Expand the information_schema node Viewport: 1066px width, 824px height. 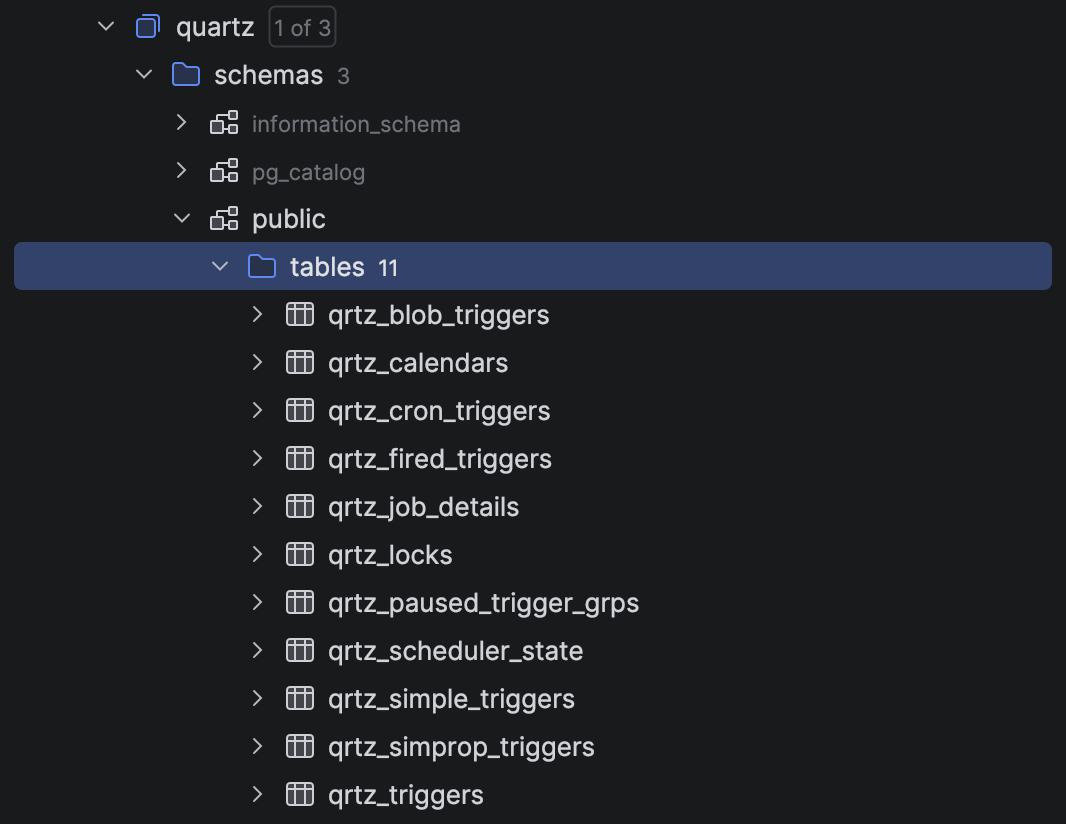[182, 123]
